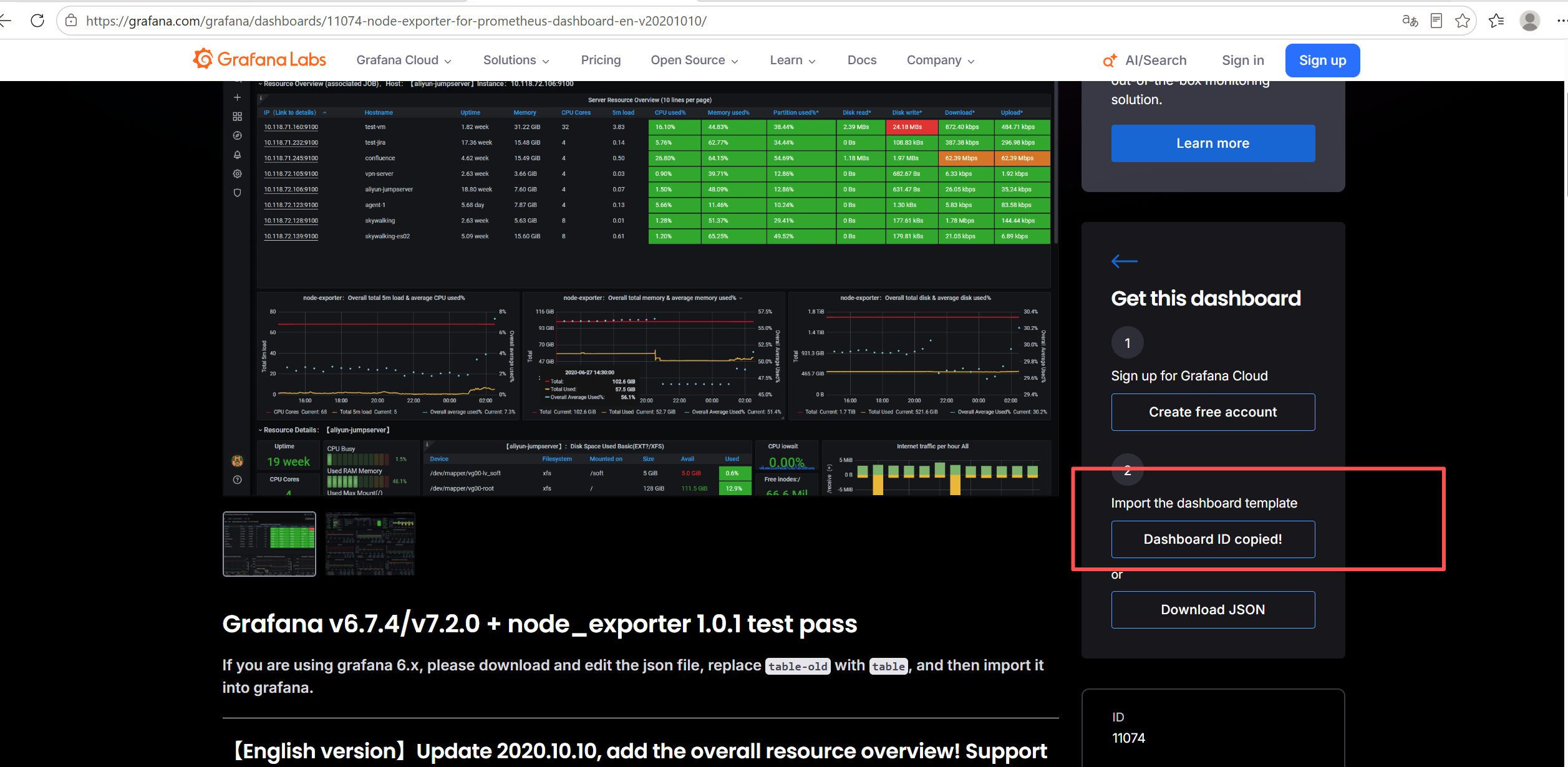Open the Docs page

pyautogui.click(x=862, y=60)
